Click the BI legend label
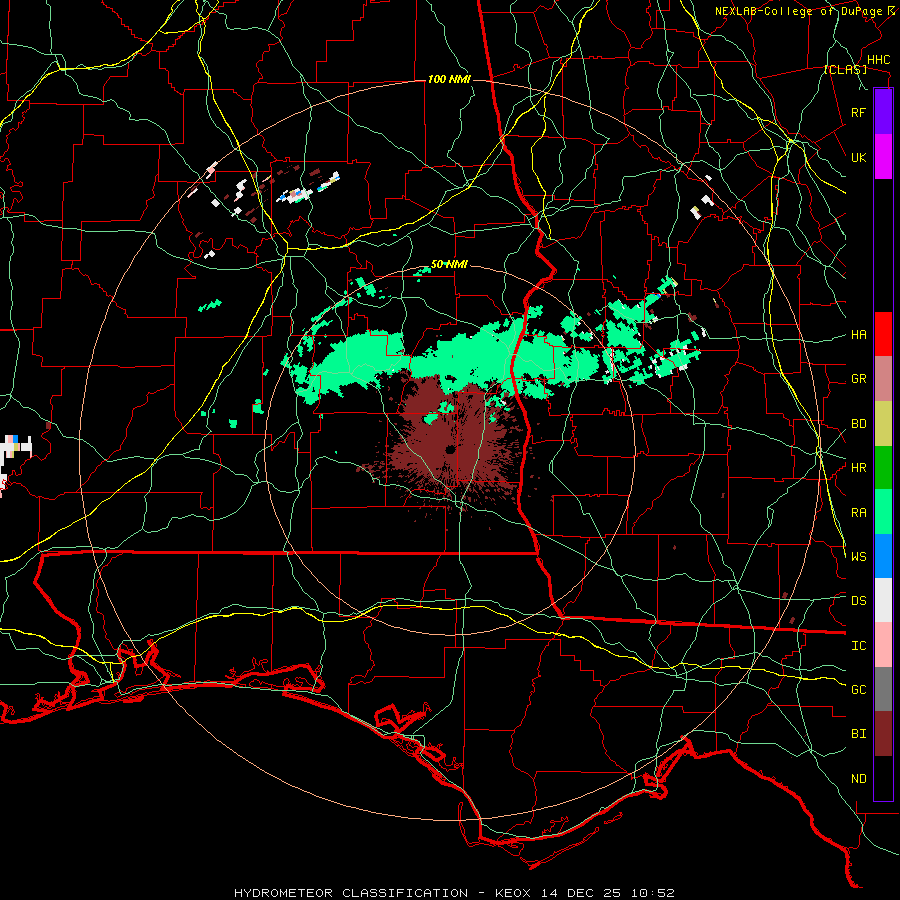Image resolution: width=900 pixels, height=900 pixels. 858,734
